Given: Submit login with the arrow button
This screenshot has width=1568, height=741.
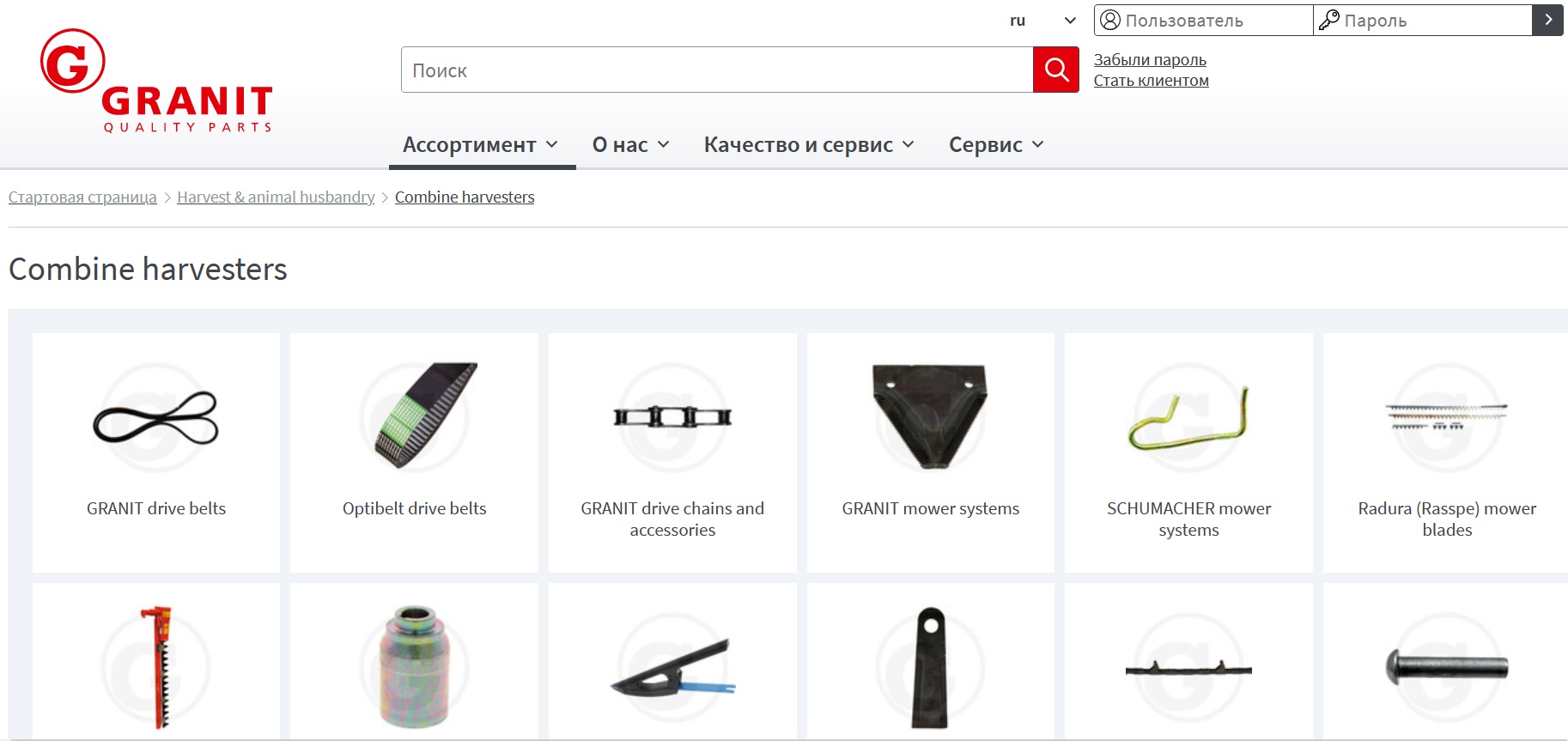Looking at the screenshot, I should pos(1547,20).
